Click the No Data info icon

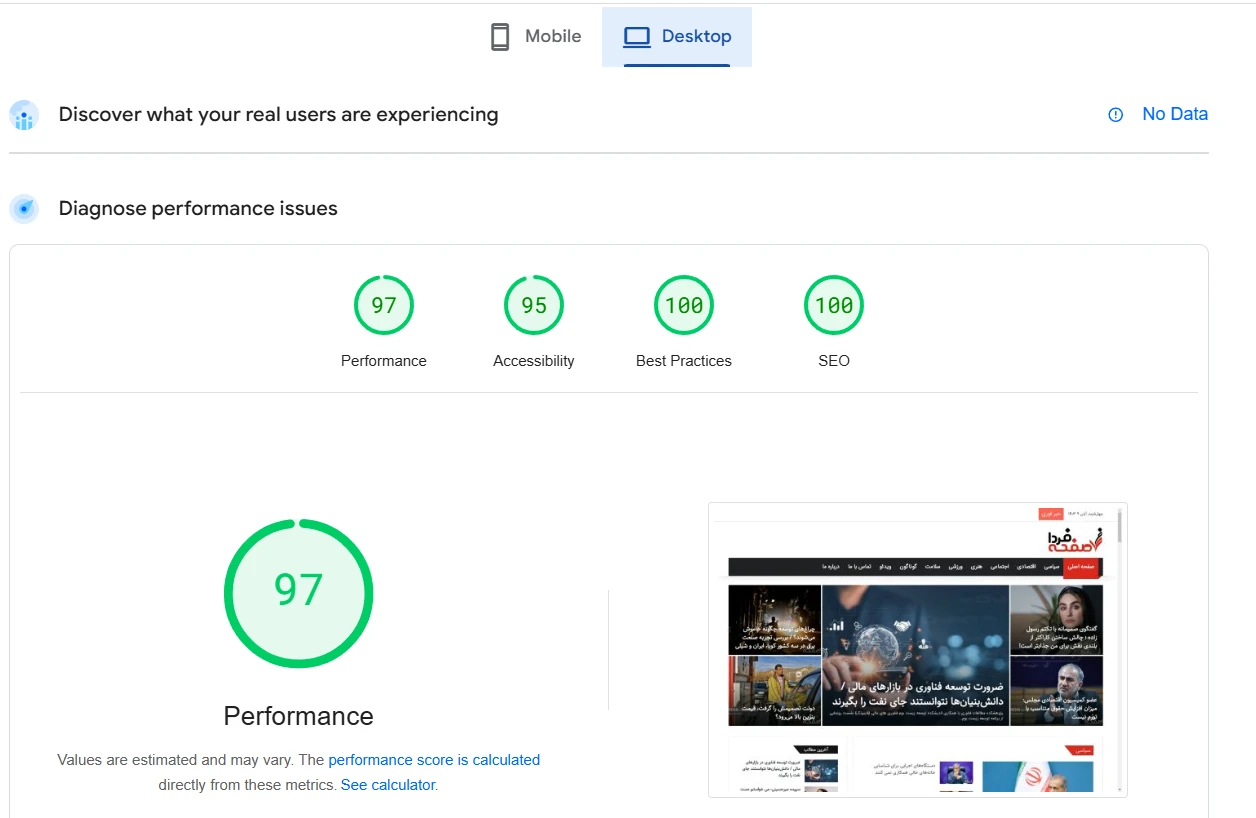coord(1116,115)
